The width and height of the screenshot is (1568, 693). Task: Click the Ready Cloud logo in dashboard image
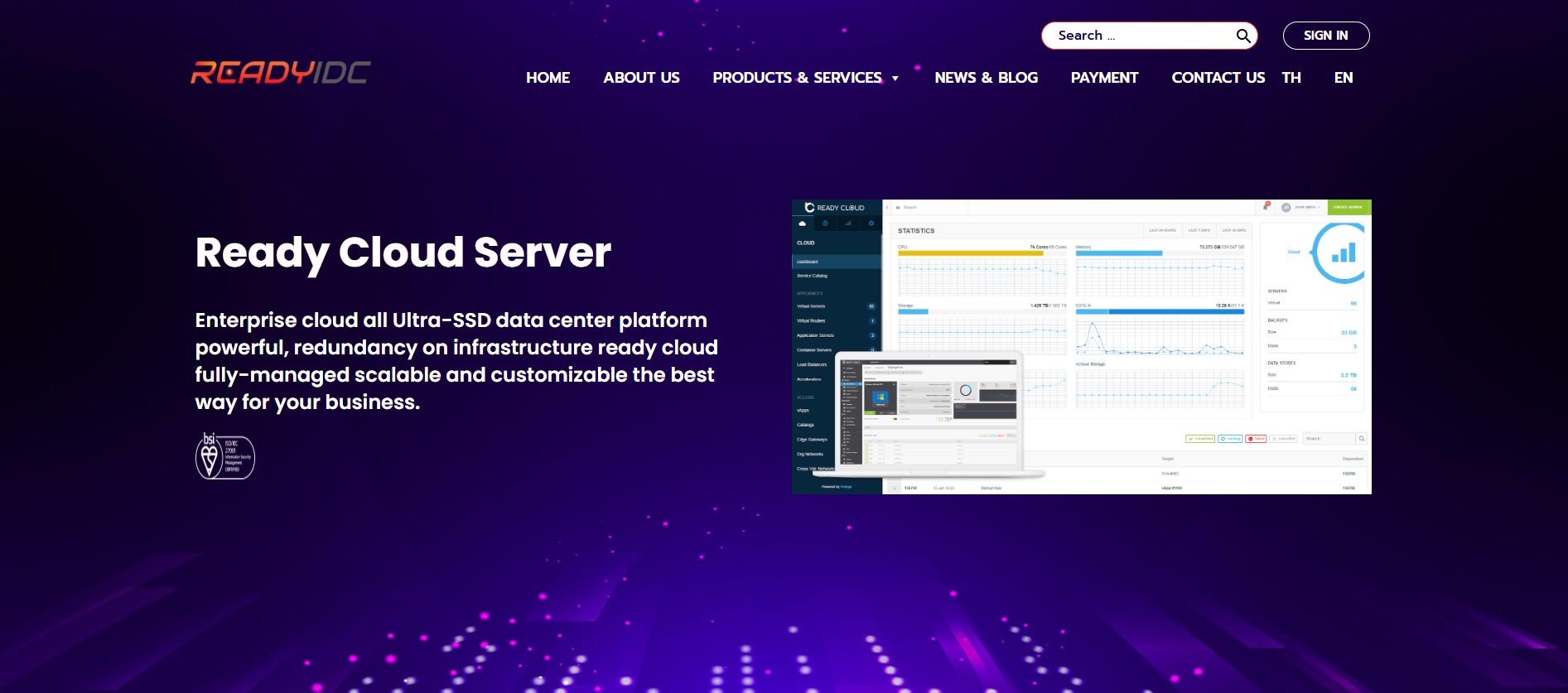tap(835, 208)
